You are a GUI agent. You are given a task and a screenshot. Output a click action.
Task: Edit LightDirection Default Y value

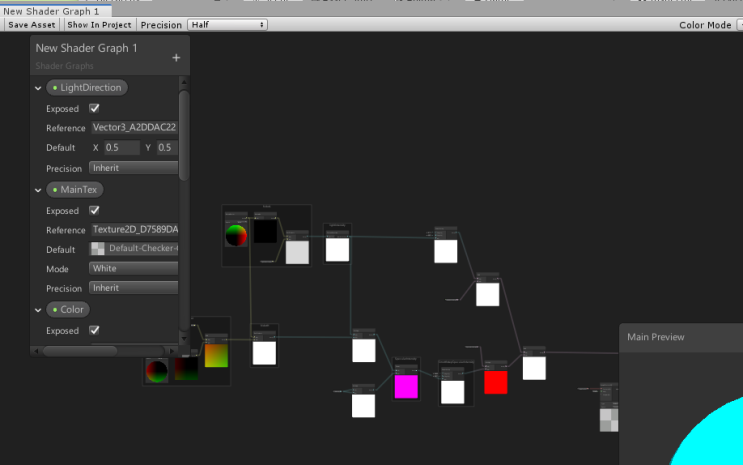click(x=167, y=147)
